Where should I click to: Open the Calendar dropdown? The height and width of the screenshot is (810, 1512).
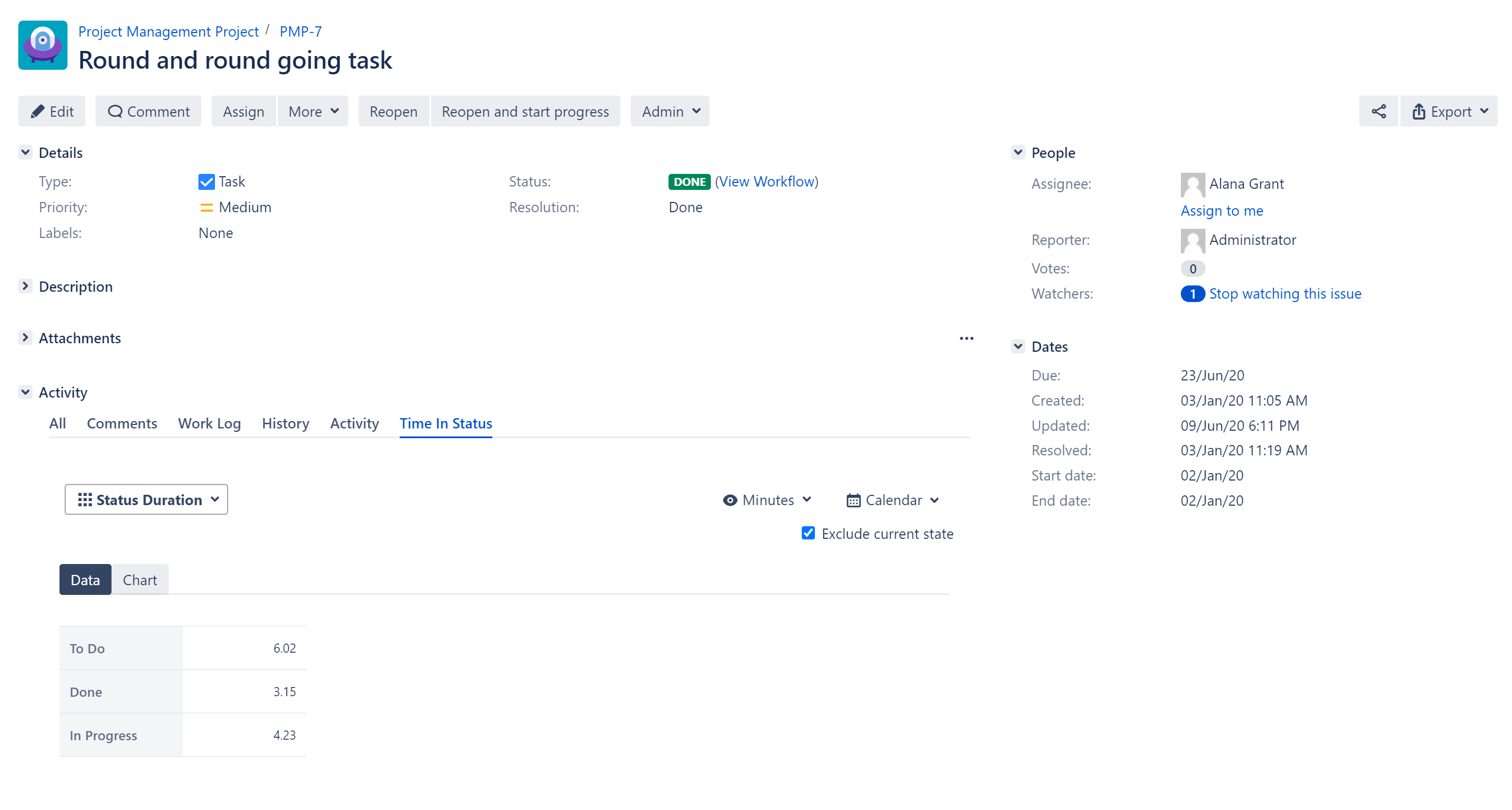point(893,500)
